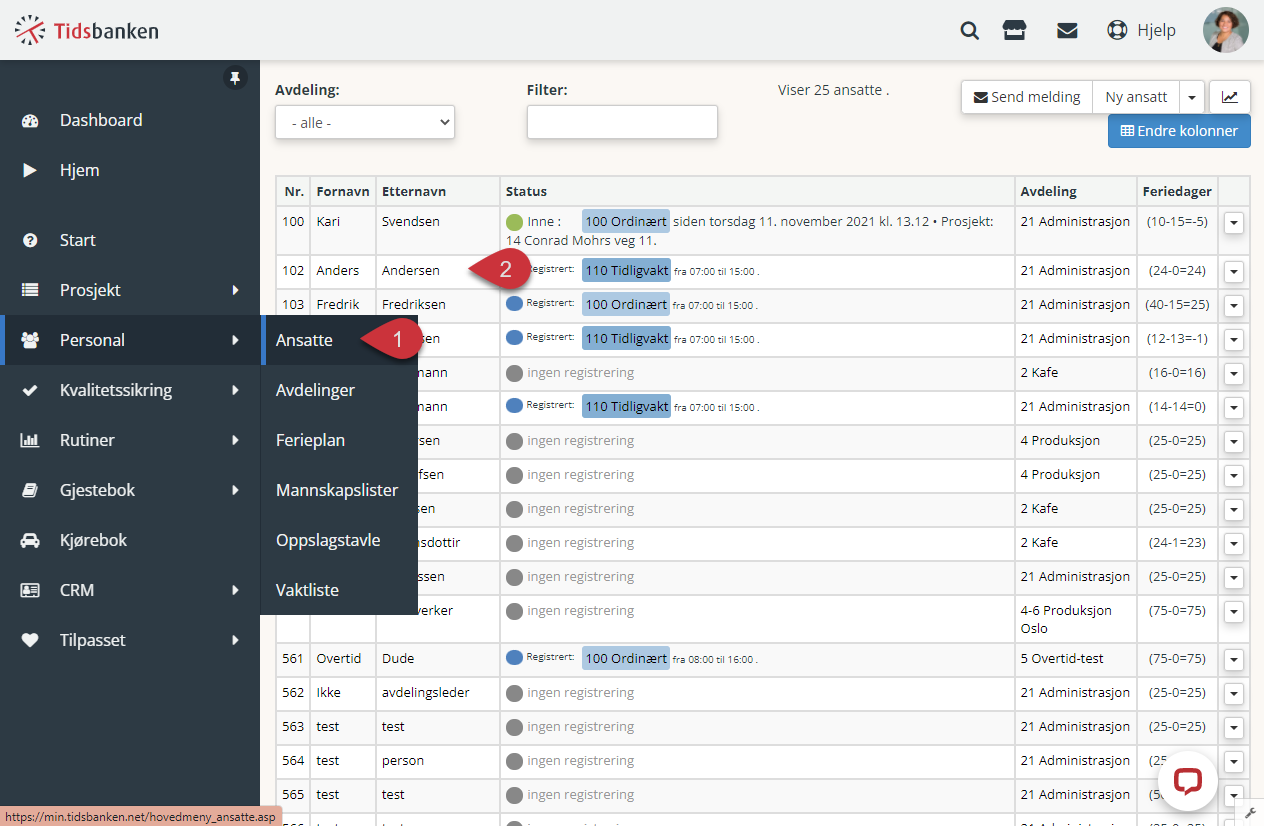Toggle the sidebar pin icon
Screen dimensions: 1264x826
[234, 78]
